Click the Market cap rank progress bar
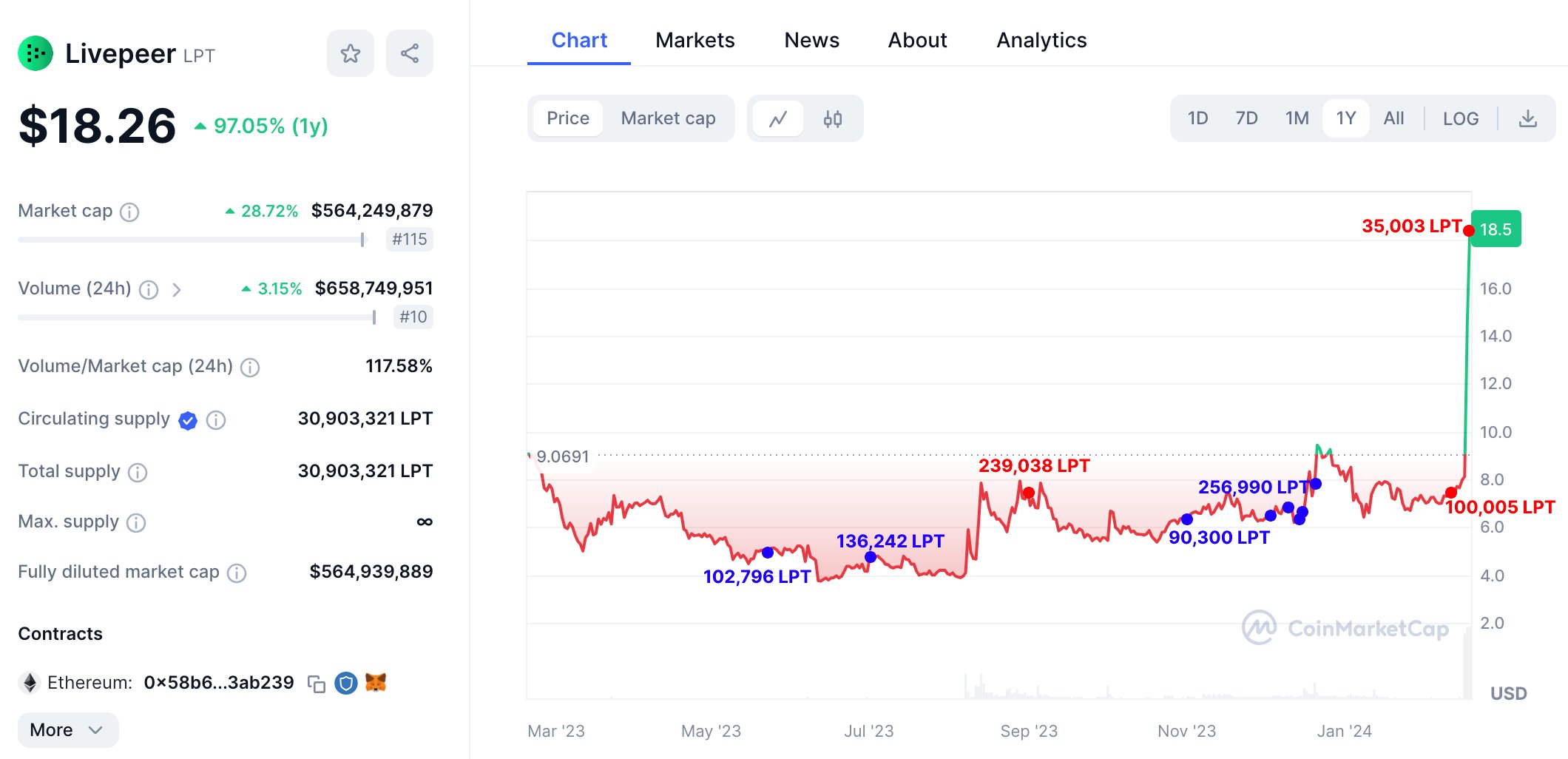The width and height of the screenshot is (1568, 759). (192, 240)
